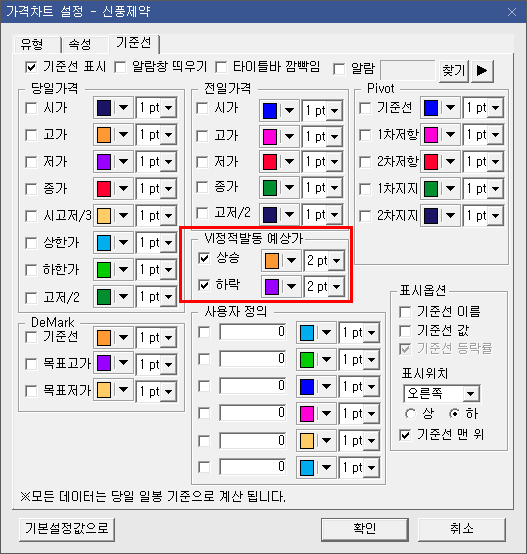Select the 하 radio button
This screenshot has height=554, width=527.
[x=454, y=414]
